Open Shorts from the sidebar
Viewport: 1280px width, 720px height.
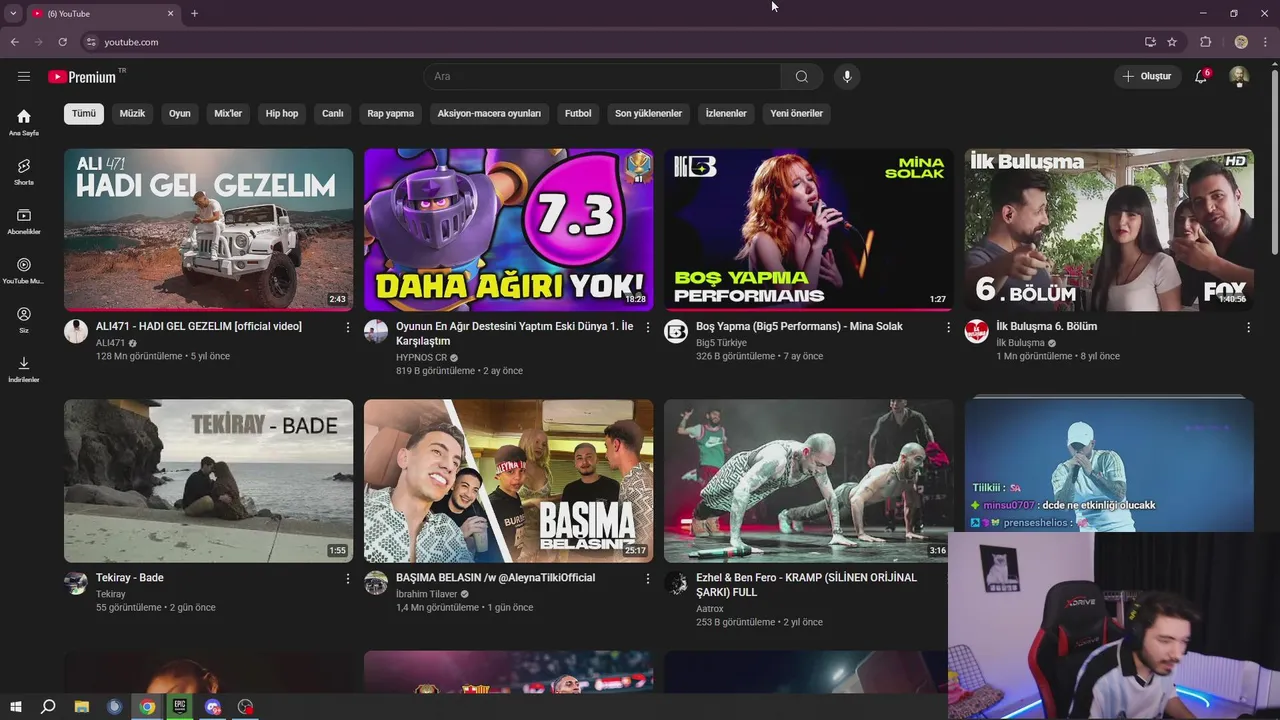click(x=24, y=171)
